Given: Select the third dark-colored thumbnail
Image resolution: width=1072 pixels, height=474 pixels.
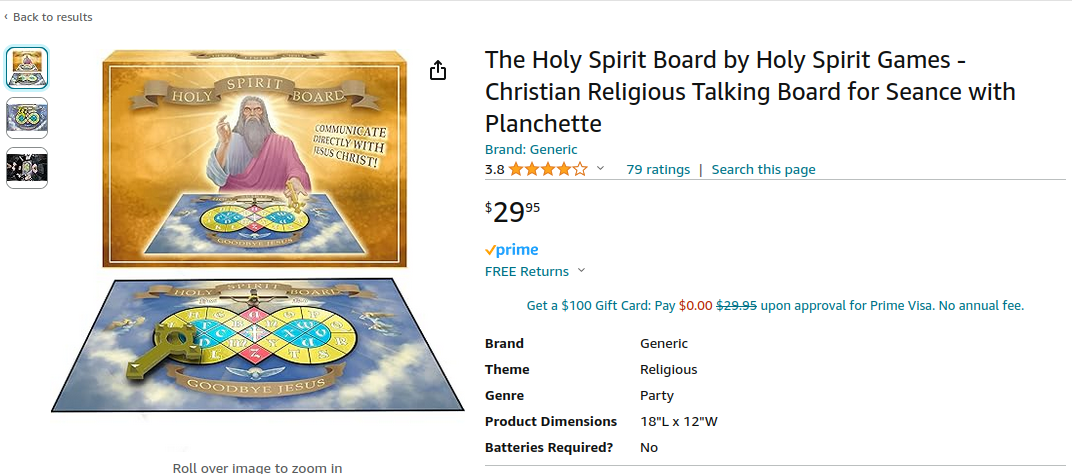Looking at the screenshot, I should point(27,168).
